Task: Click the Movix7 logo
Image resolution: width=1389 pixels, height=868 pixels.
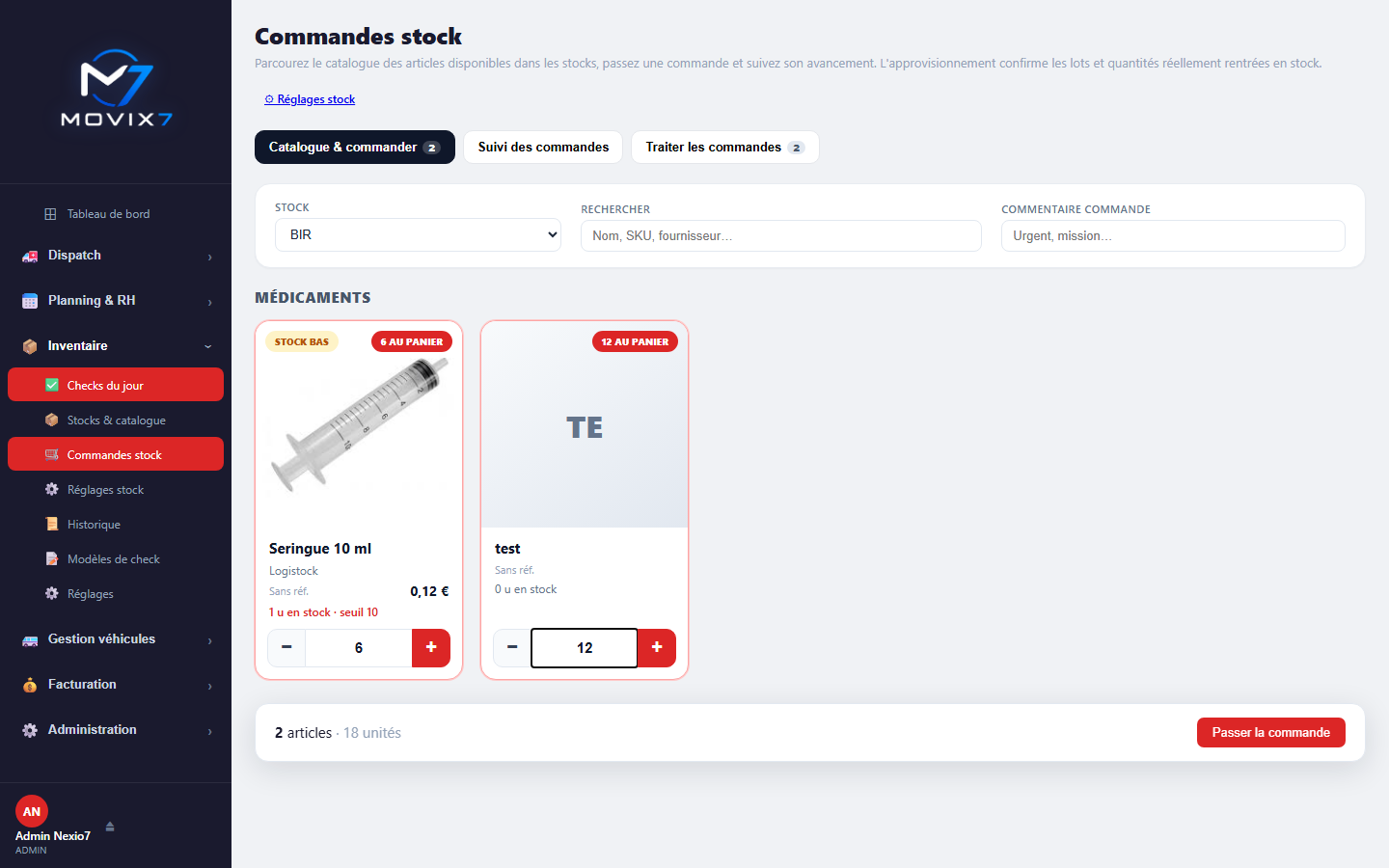Action: [x=116, y=88]
